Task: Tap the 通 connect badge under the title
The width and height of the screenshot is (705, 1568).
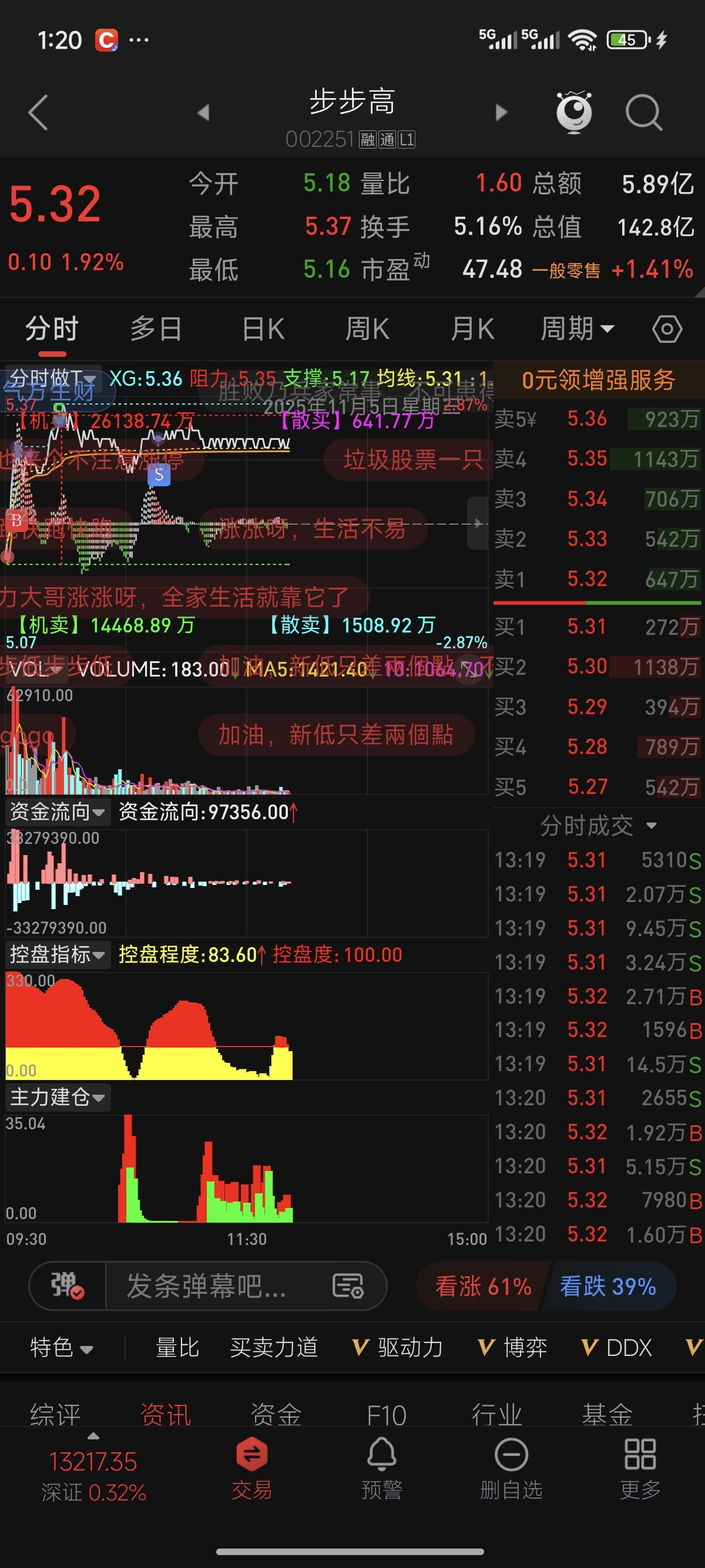Action: click(387, 140)
